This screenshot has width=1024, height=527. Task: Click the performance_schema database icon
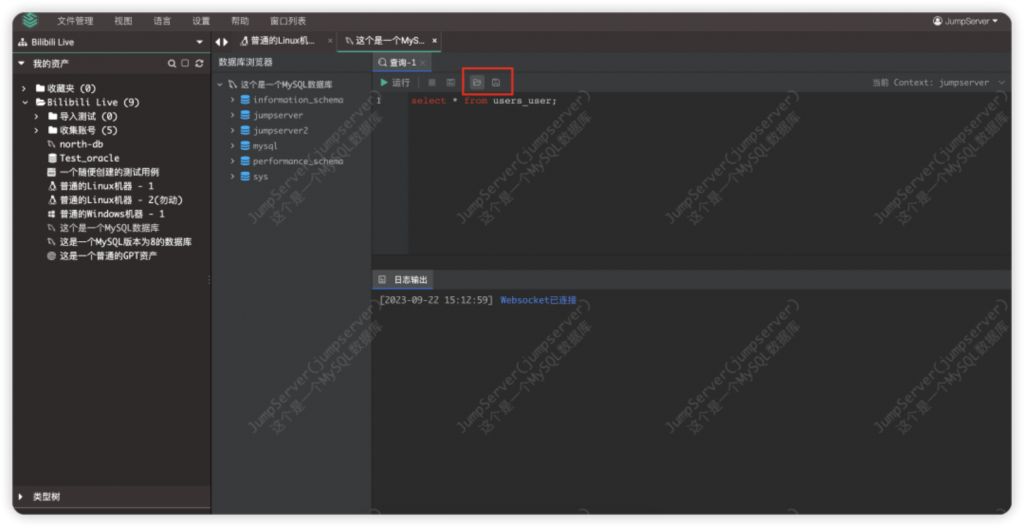[x=245, y=161]
